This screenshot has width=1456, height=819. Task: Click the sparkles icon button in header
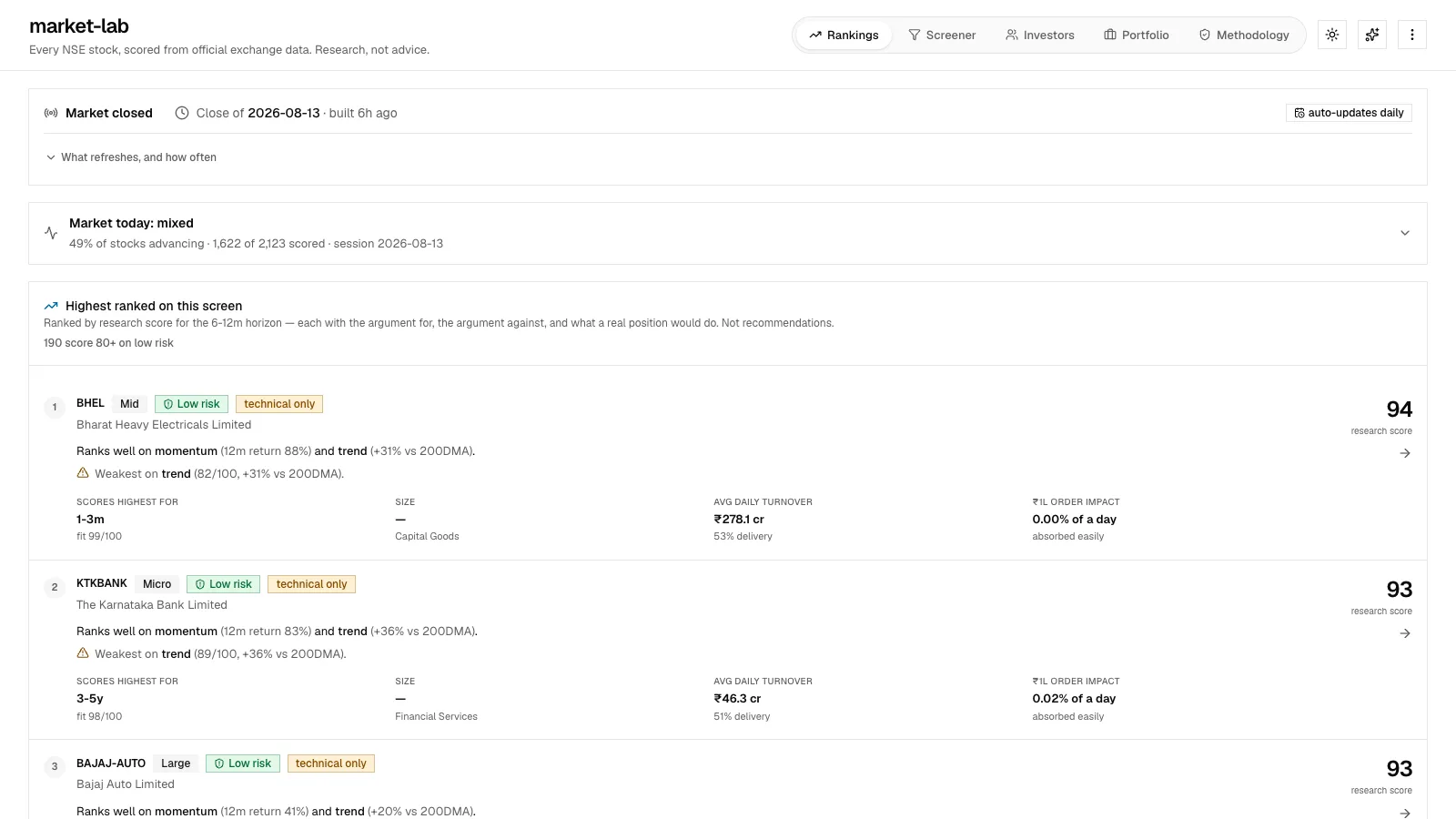point(1372,35)
